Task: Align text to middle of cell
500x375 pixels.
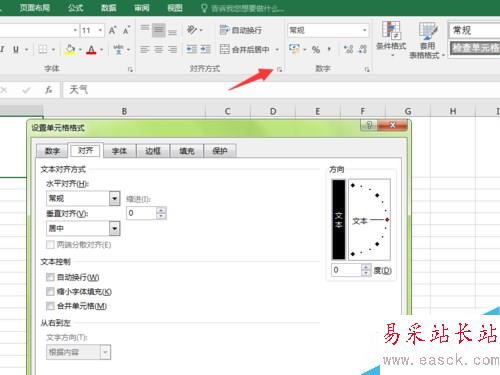Action: [159, 30]
